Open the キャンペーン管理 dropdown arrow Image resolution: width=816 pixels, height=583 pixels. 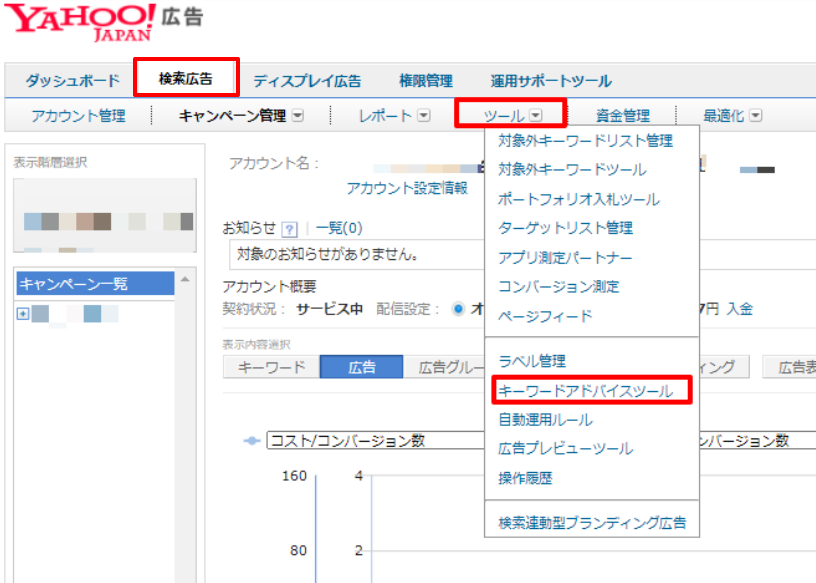tap(297, 116)
